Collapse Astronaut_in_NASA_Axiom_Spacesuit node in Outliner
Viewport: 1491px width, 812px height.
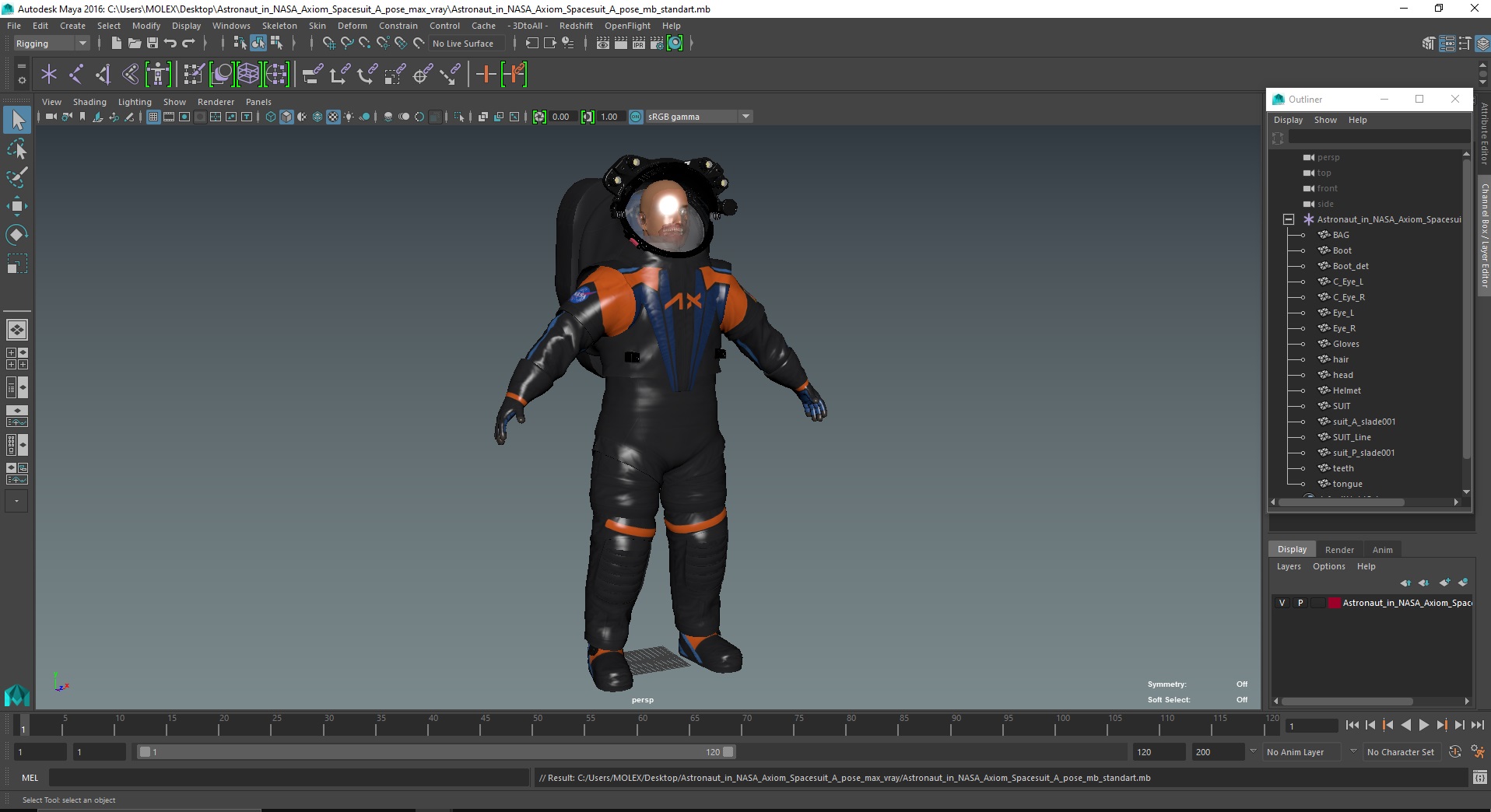[1289, 219]
